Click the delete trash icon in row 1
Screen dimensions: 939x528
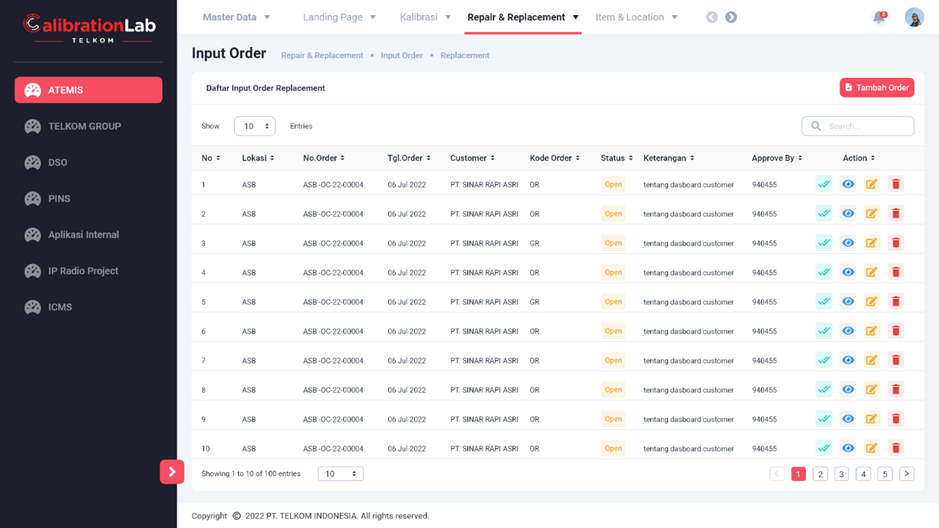click(x=895, y=184)
